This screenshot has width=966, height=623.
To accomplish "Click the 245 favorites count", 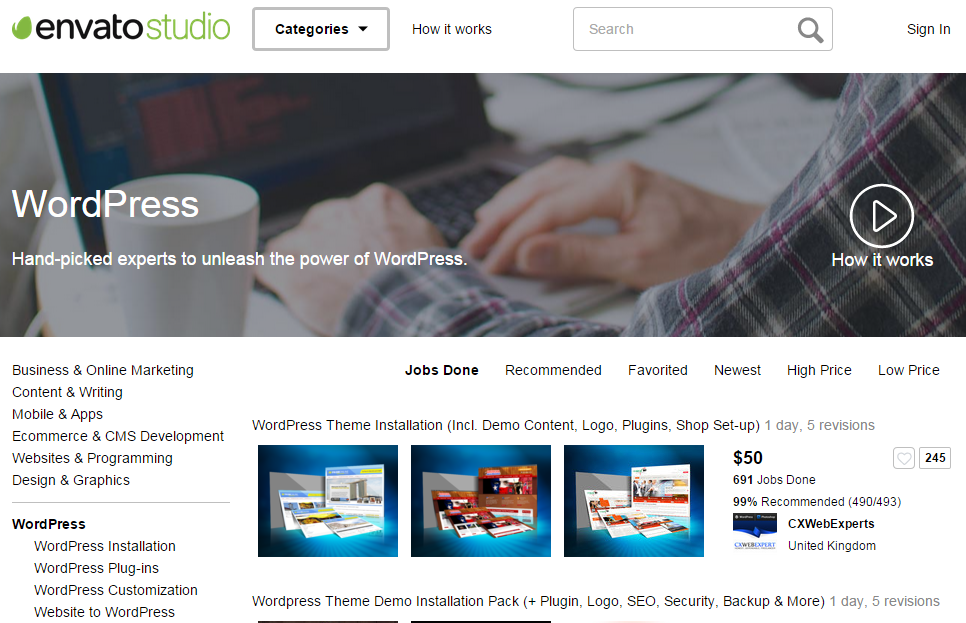I will click(935, 458).
